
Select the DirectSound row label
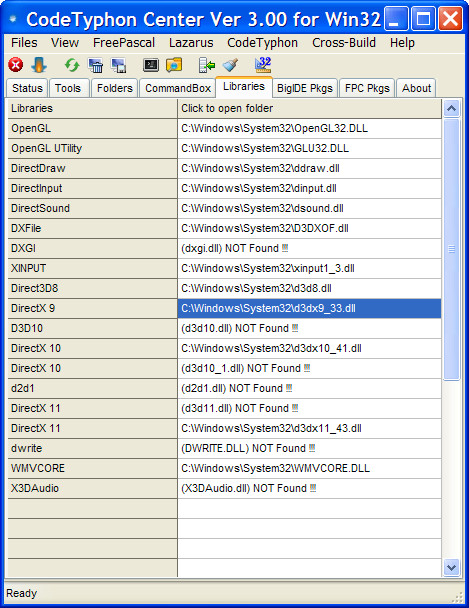(x=92, y=208)
